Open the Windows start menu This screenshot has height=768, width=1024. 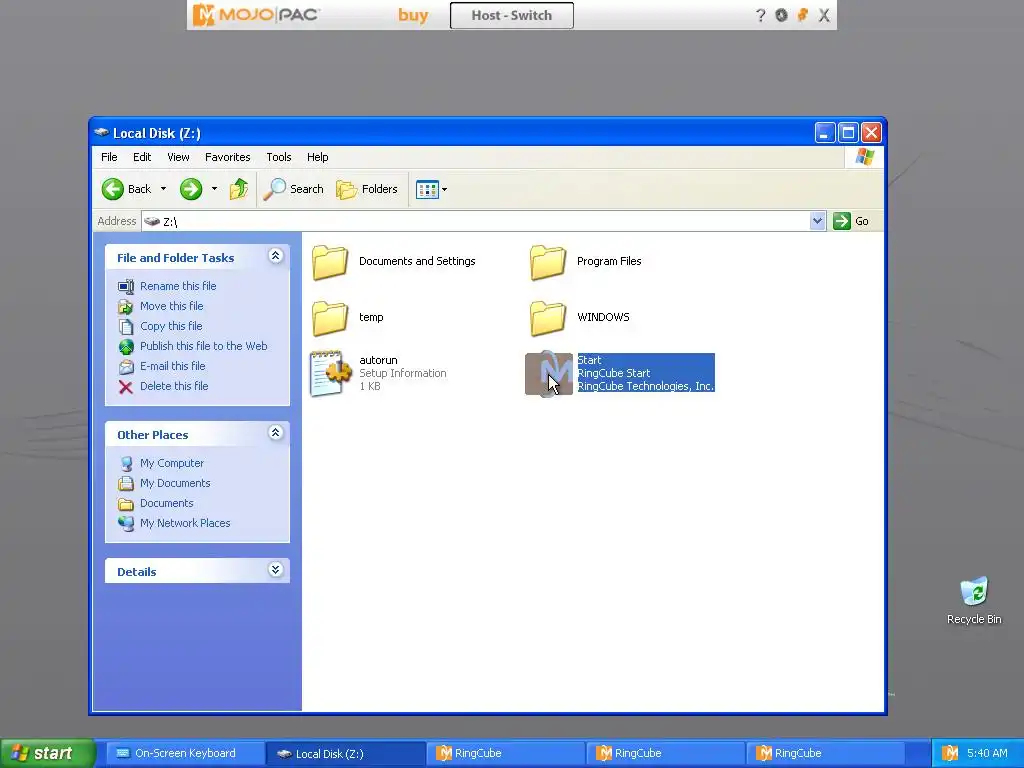coord(47,753)
